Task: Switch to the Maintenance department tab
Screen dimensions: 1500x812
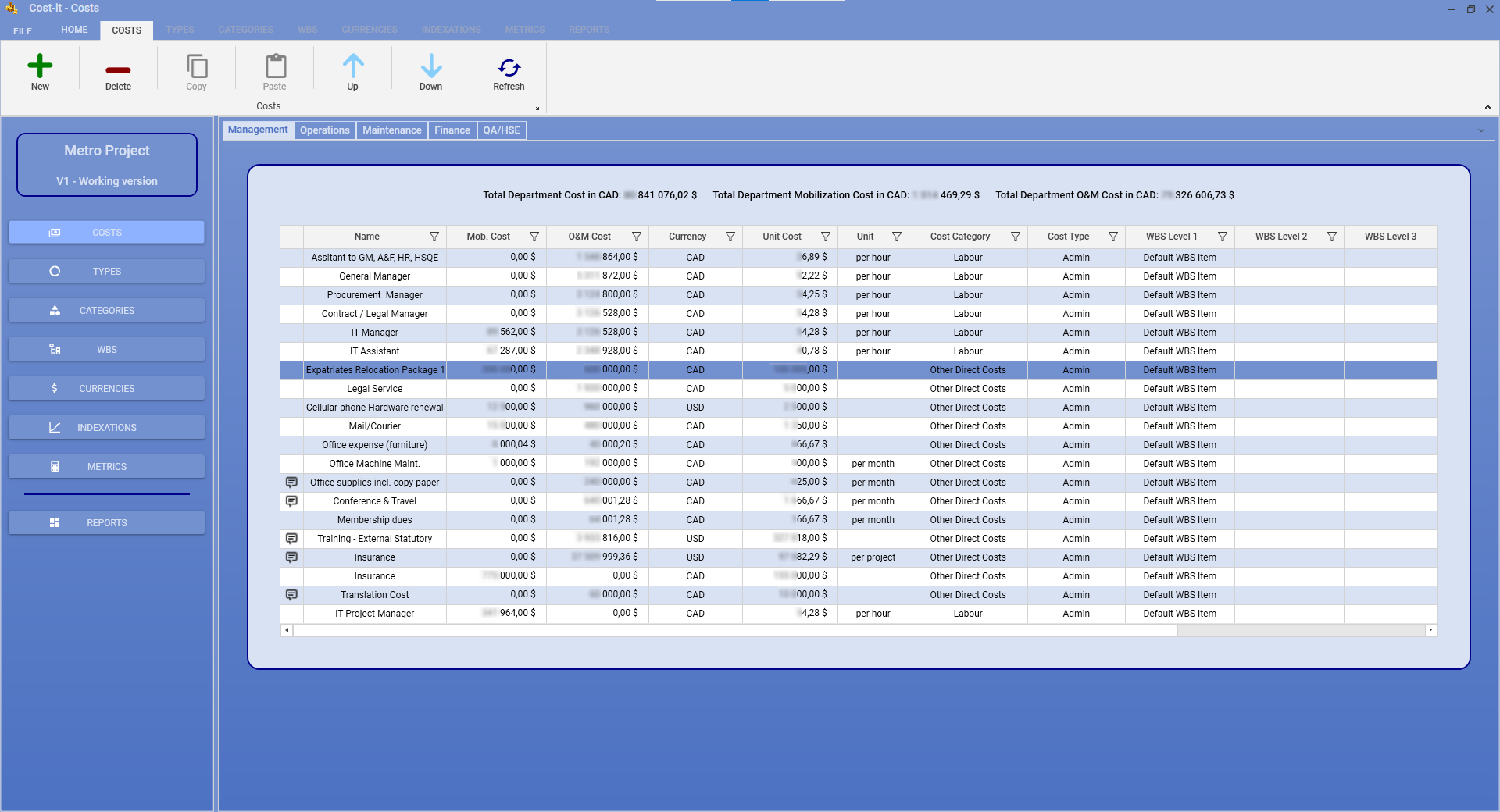Action: click(392, 130)
